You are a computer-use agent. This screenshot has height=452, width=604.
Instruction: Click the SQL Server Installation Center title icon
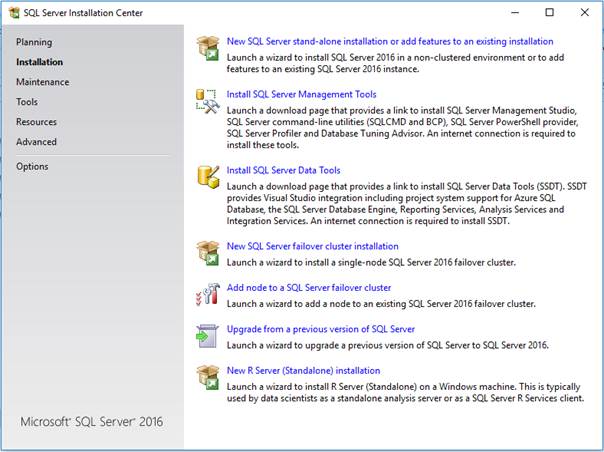pyautogui.click(x=14, y=13)
